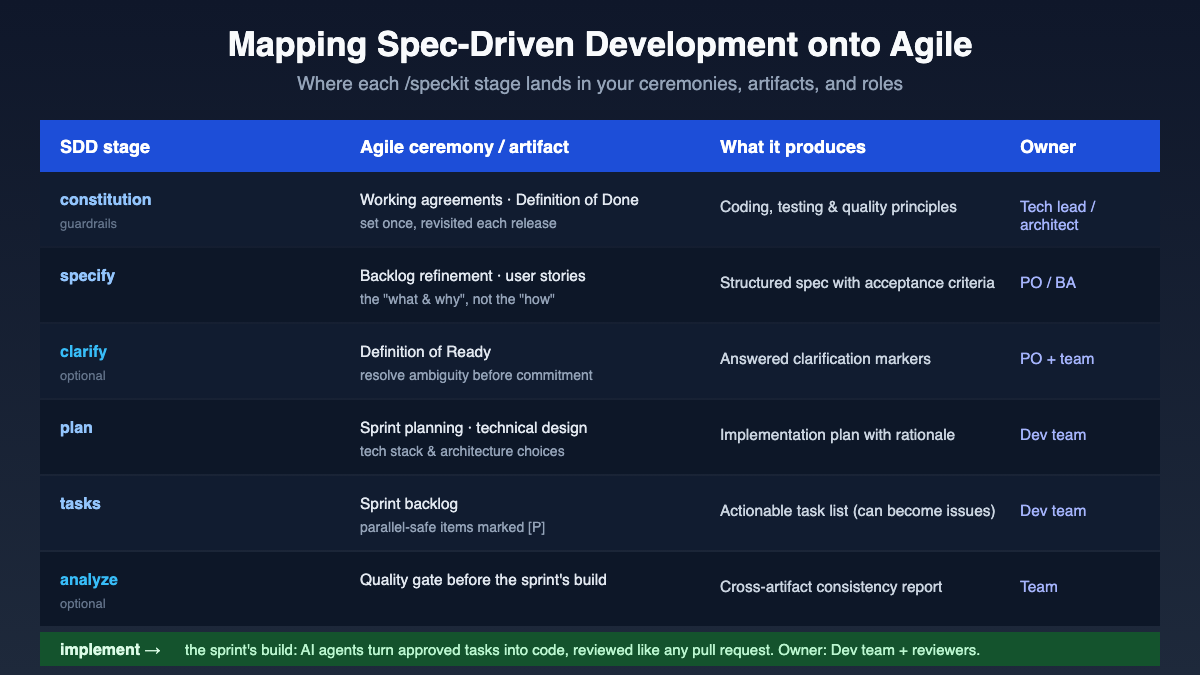
Task: Click the 'What it produces' column header
Action: [793, 147]
